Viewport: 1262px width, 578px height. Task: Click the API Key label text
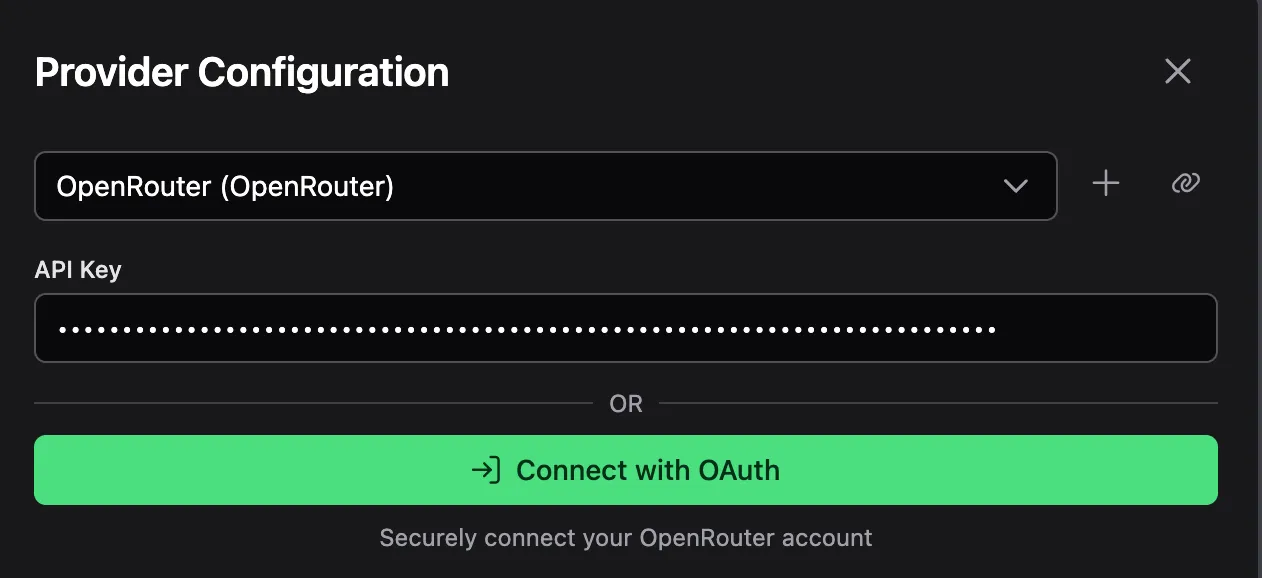[x=78, y=269]
